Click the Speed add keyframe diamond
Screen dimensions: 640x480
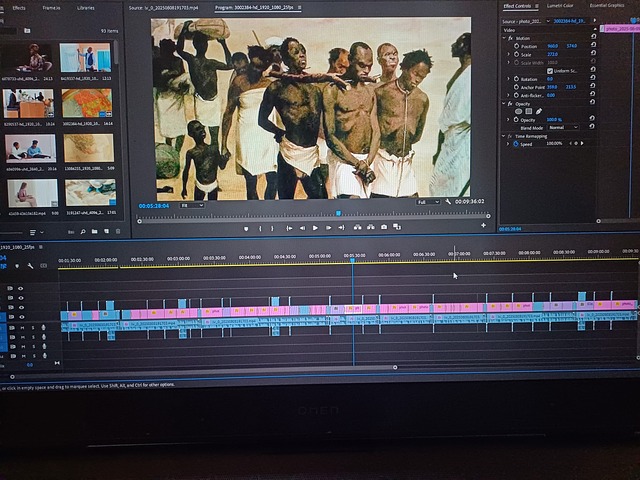[576, 143]
